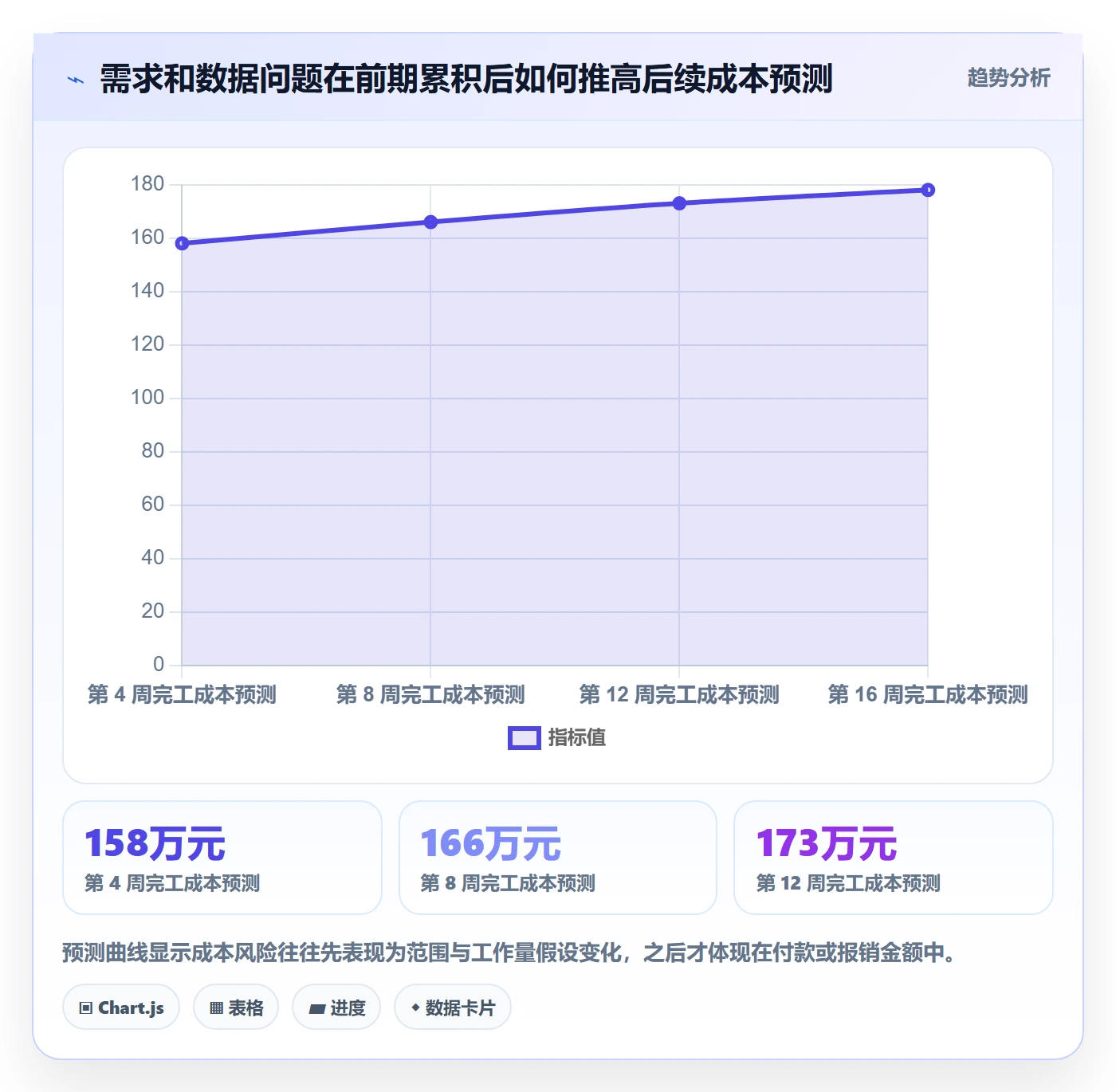
Task: Select the 第 16 周 data point on the line
Action: coord(928,190)
